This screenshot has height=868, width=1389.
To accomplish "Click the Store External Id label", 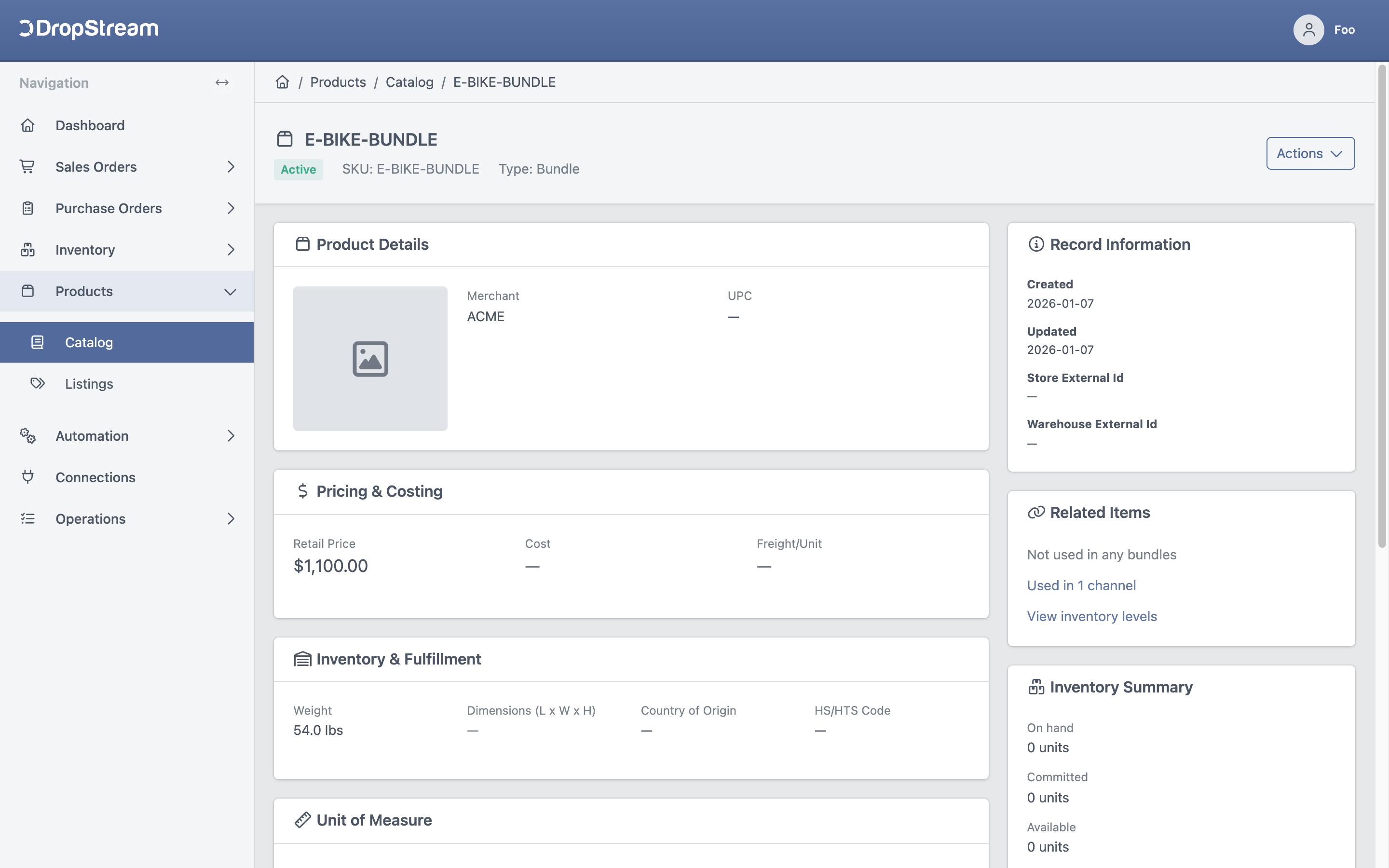I will [x=1075, y=378].
